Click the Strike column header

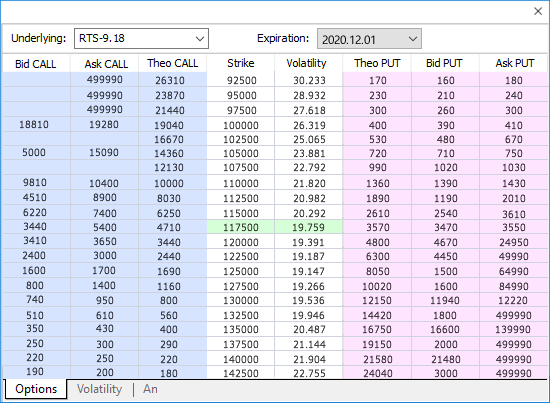(x=241, y=63)
